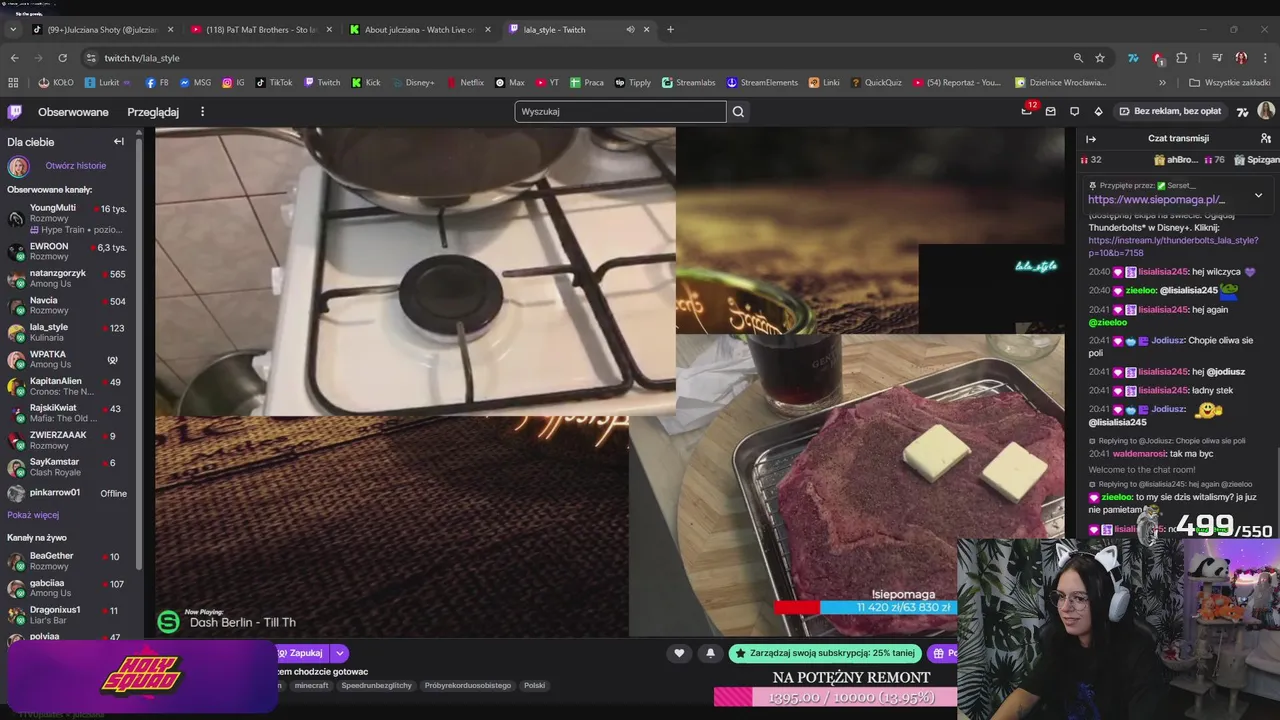Open a new browser tab
The image size is (1280, 720).
coord(670,29)
